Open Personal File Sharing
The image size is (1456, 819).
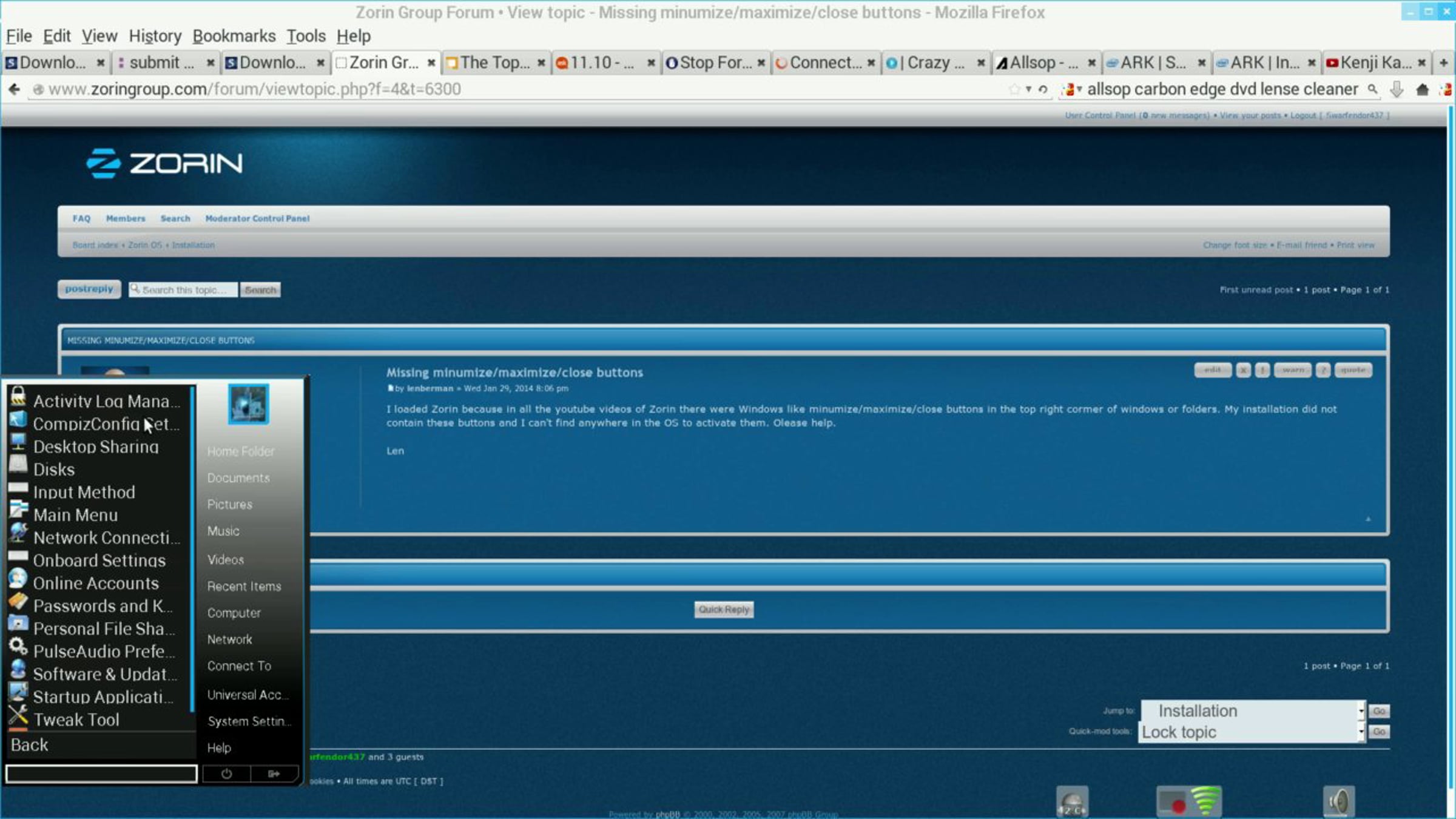[x=100, y=629]
